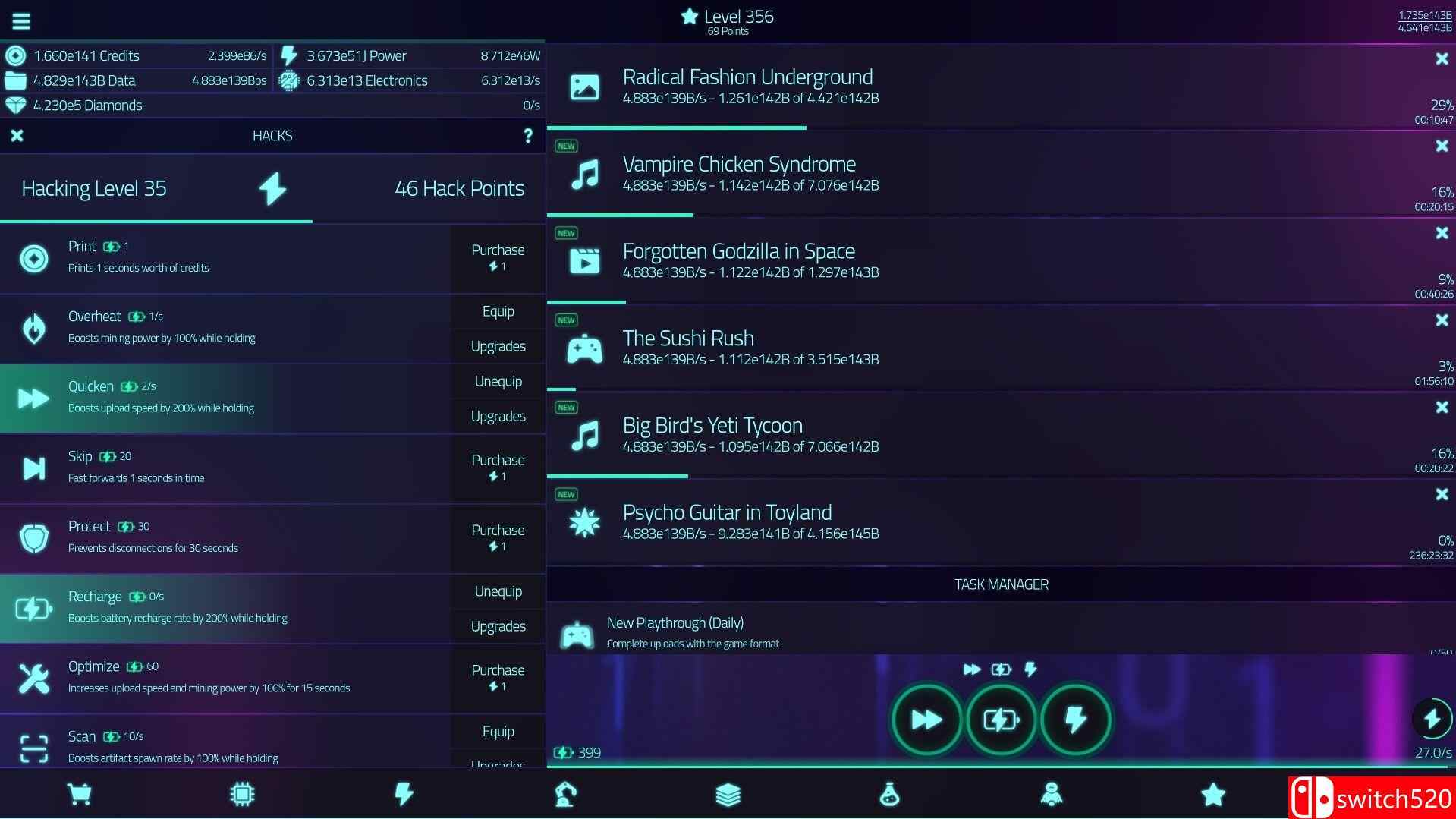Screen dimensions: 1456x819
Task: Cancel the Radical Fashion Underground upload
Action: (1442, 59)
